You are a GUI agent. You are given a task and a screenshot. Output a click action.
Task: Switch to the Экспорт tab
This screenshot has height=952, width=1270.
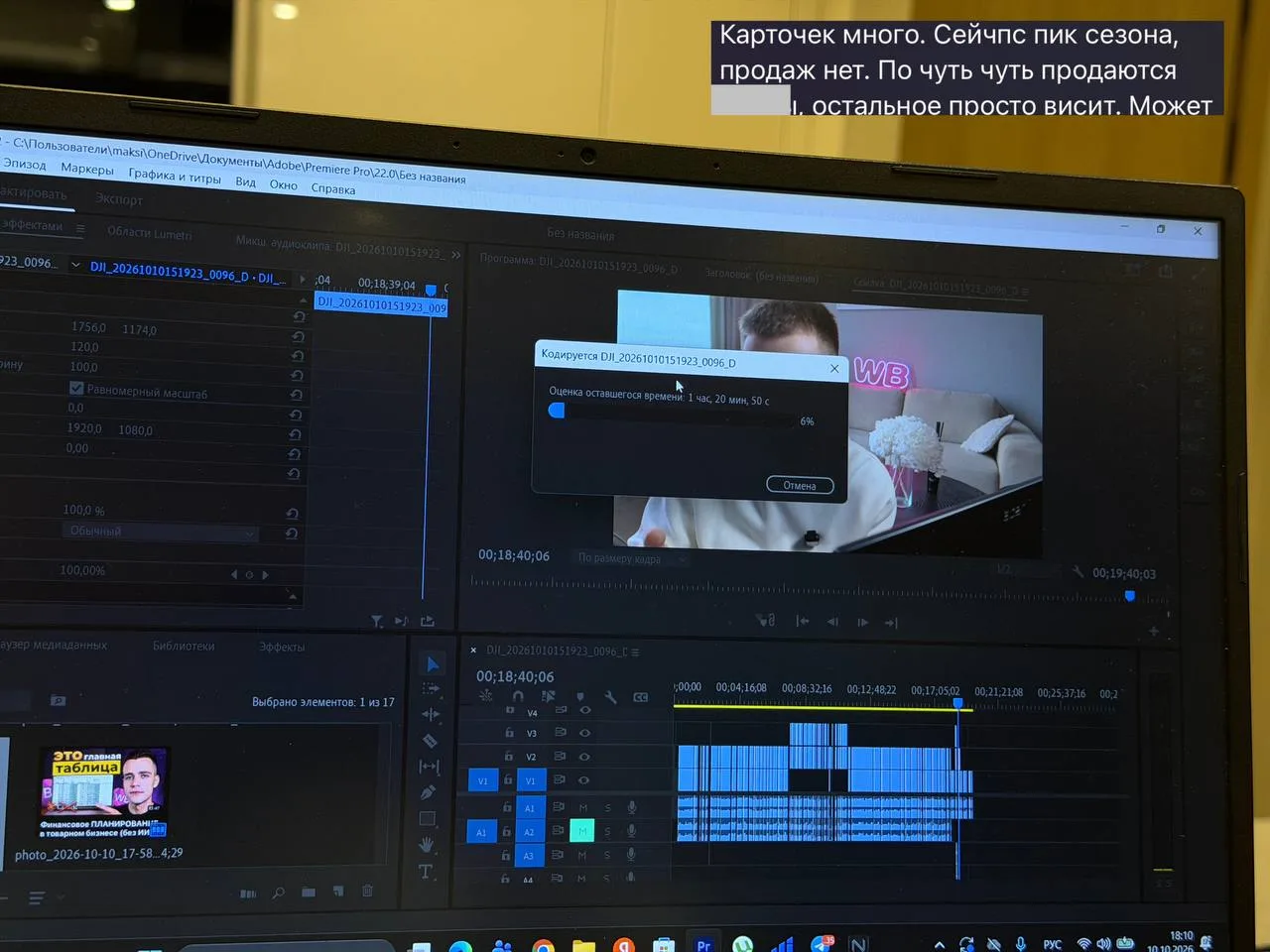tap(119, 199)
